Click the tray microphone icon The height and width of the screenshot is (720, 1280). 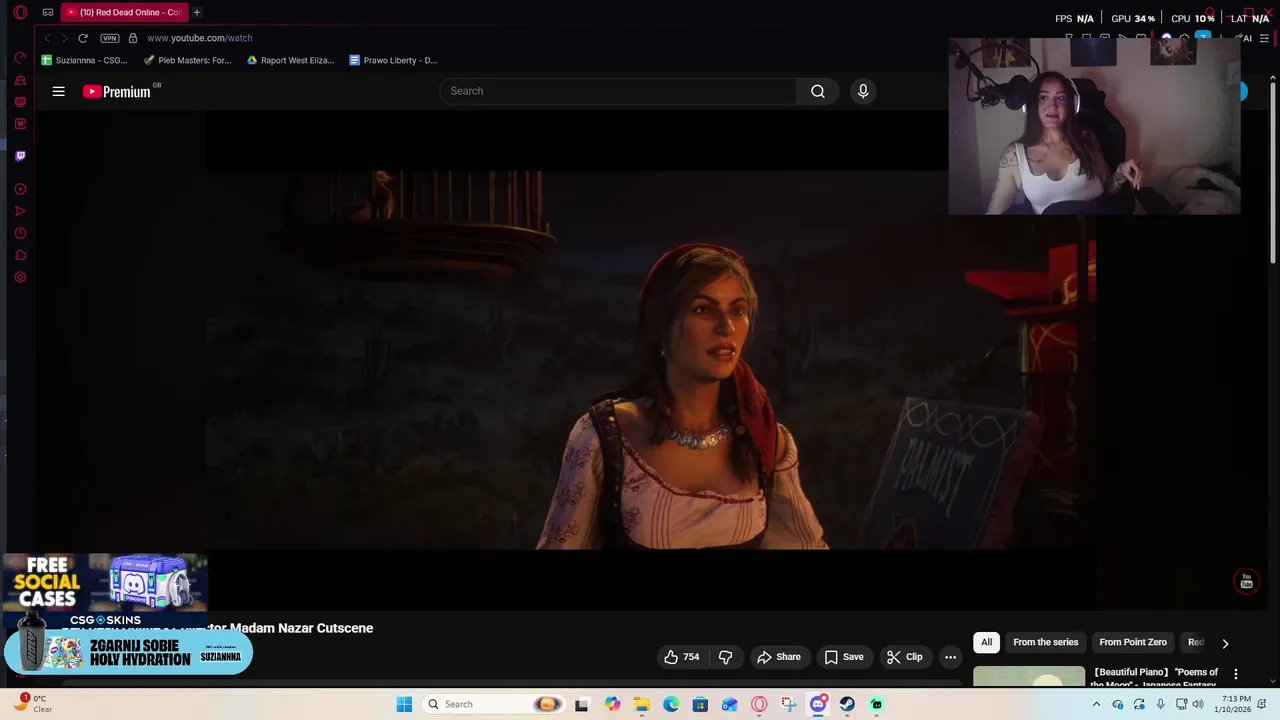pos(1160,704)
